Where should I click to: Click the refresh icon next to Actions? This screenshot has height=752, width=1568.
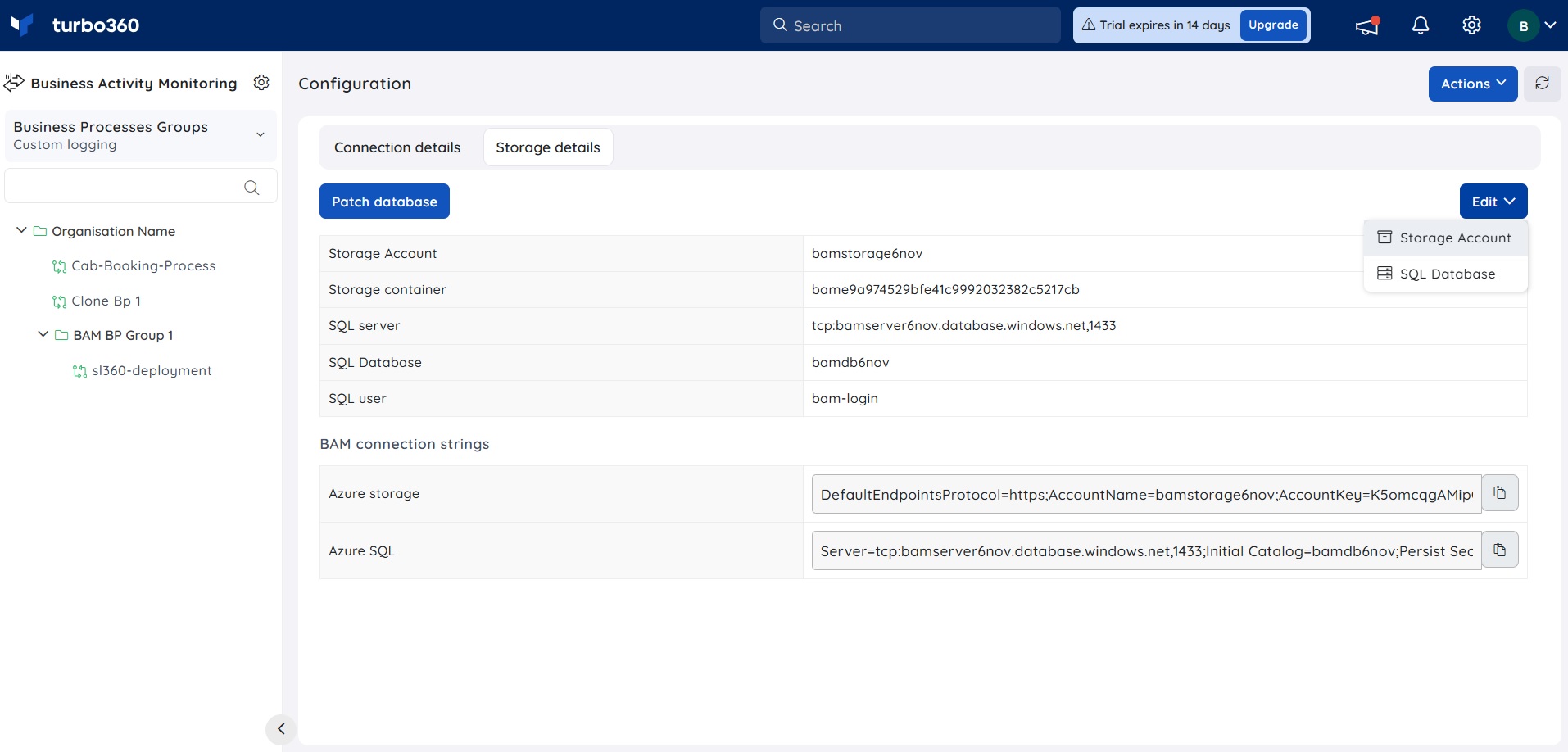point(1542,84)
